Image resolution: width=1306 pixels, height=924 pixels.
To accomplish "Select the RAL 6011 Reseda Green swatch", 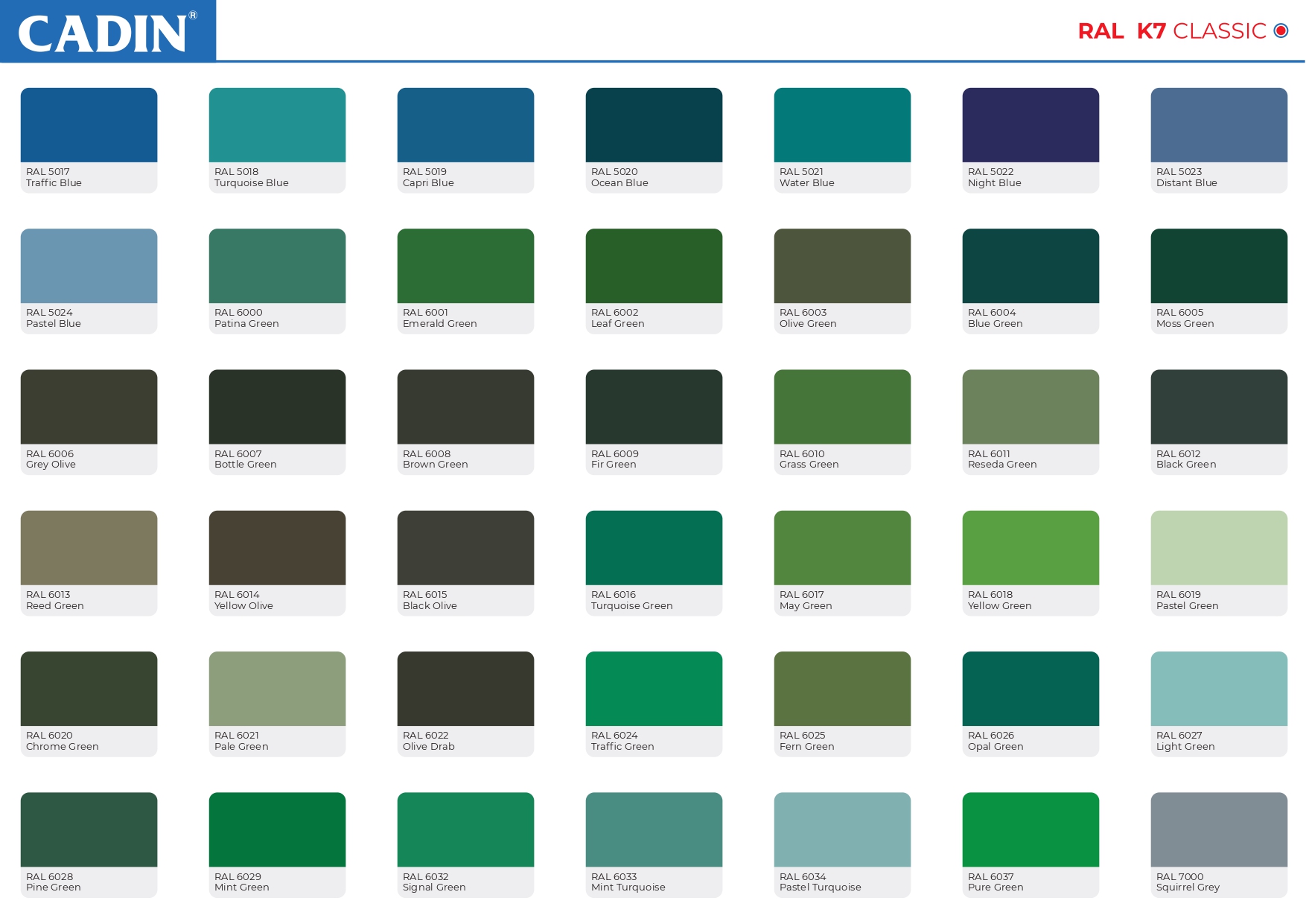I will [1031, 407].
